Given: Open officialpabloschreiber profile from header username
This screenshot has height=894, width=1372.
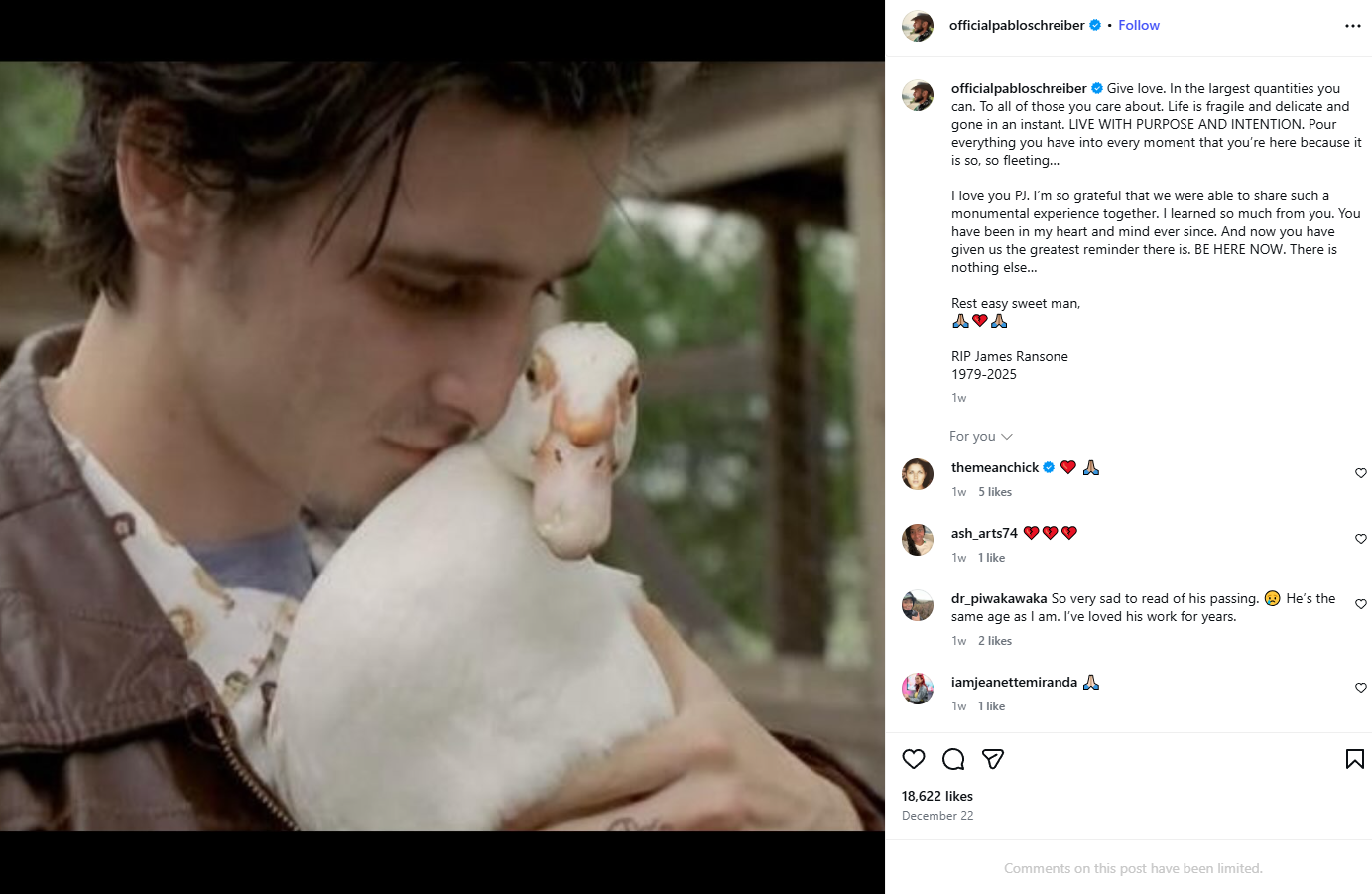Looking at the screenshot, I should pyautogui.click(x=1017, y=25).
